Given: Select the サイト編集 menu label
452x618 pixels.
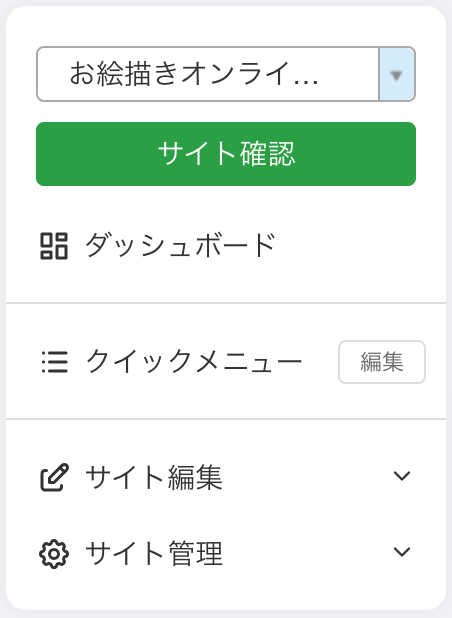Looking at the screenshot, I should tap(154, 477).
